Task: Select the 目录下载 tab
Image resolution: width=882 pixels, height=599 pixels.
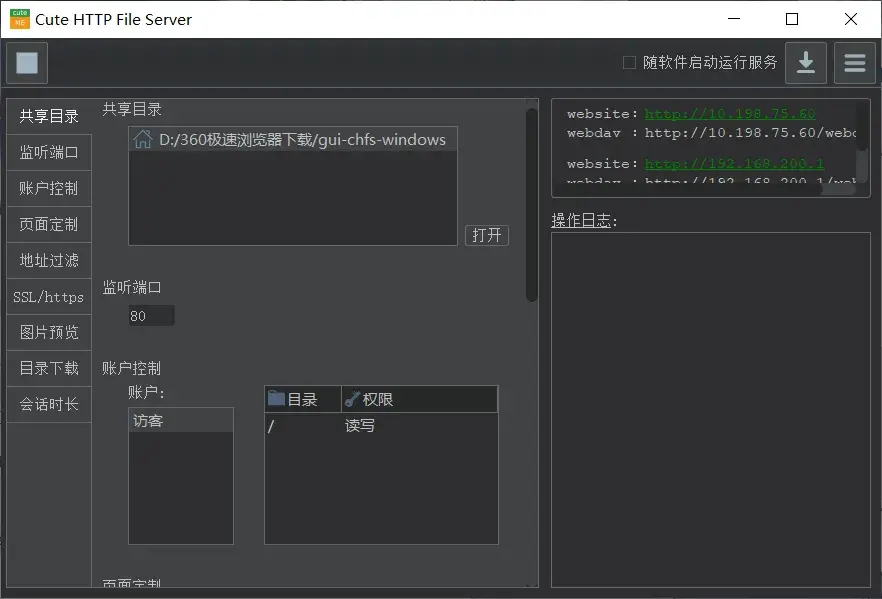Action: pos(49,368)
